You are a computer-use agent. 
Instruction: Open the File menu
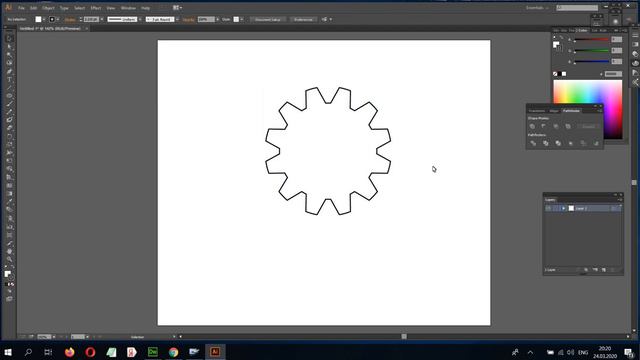coord(21,8)
